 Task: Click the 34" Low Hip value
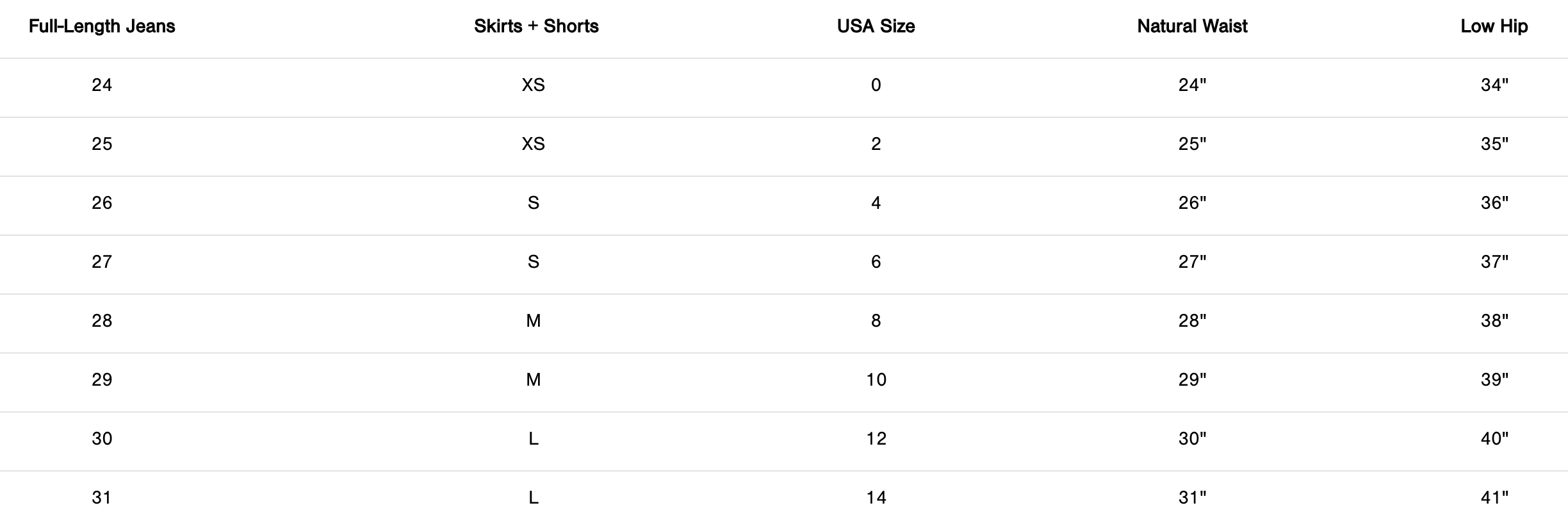pos(1494,85)
